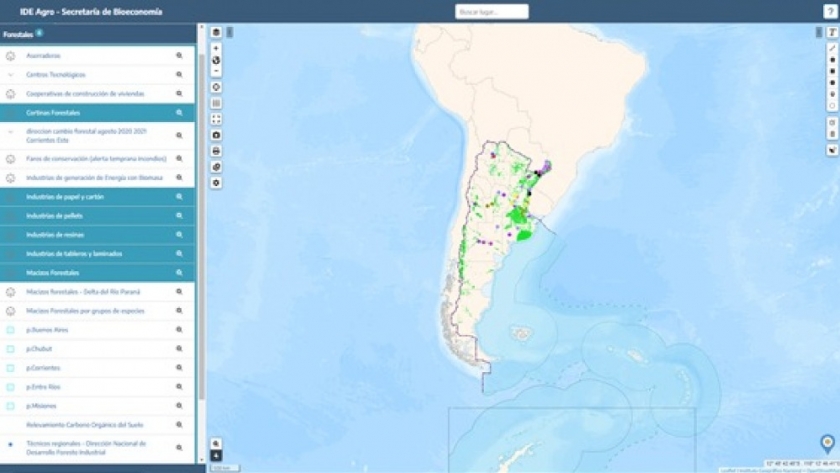This screenshot has width=840, height=473.
Task: Click the down arrow button at map bottom-left
Action: tap(216, 455)
